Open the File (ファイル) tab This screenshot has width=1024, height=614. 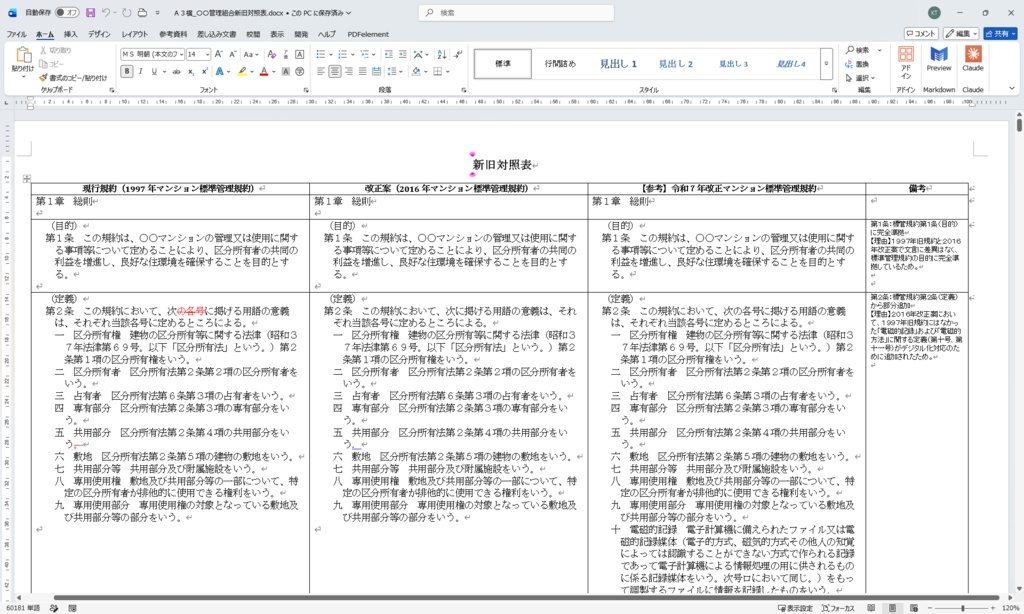pos(16,34)
